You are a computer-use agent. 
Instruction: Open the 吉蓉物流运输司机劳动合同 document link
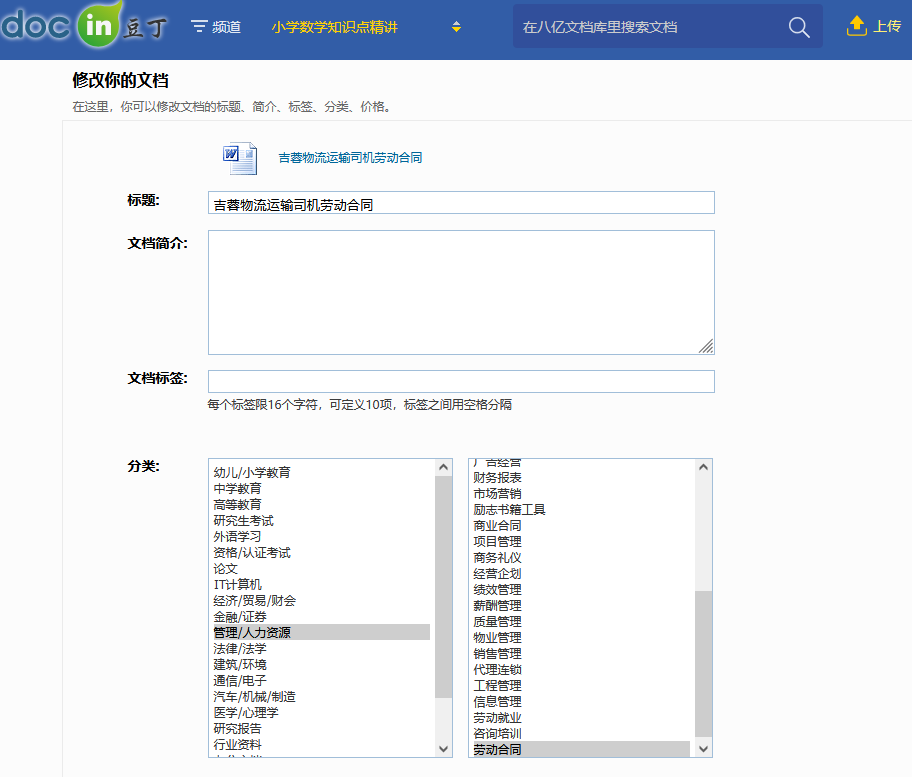(x=350, y=158)
